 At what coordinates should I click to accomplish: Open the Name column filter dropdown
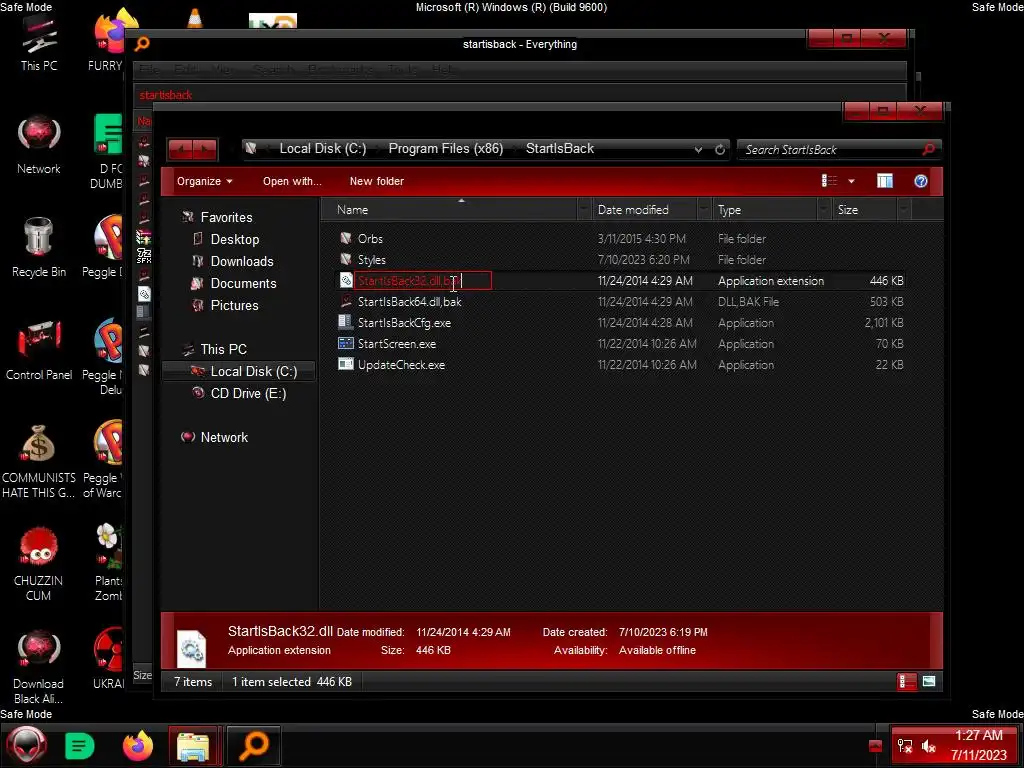[584, 210]
